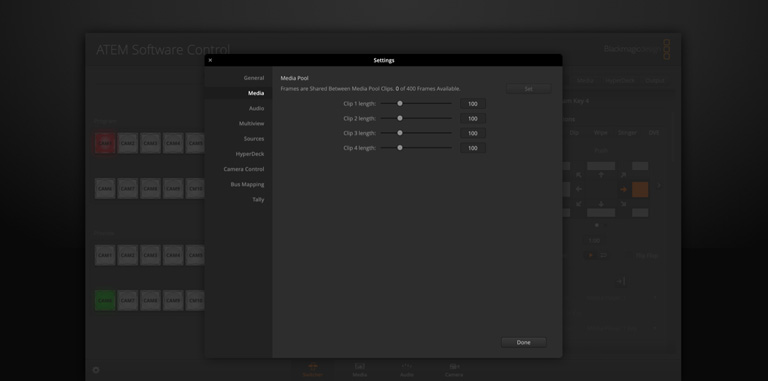
Task: Click the Clip 4 length value field
Action: pyautogui.click(x=473, y=148)
